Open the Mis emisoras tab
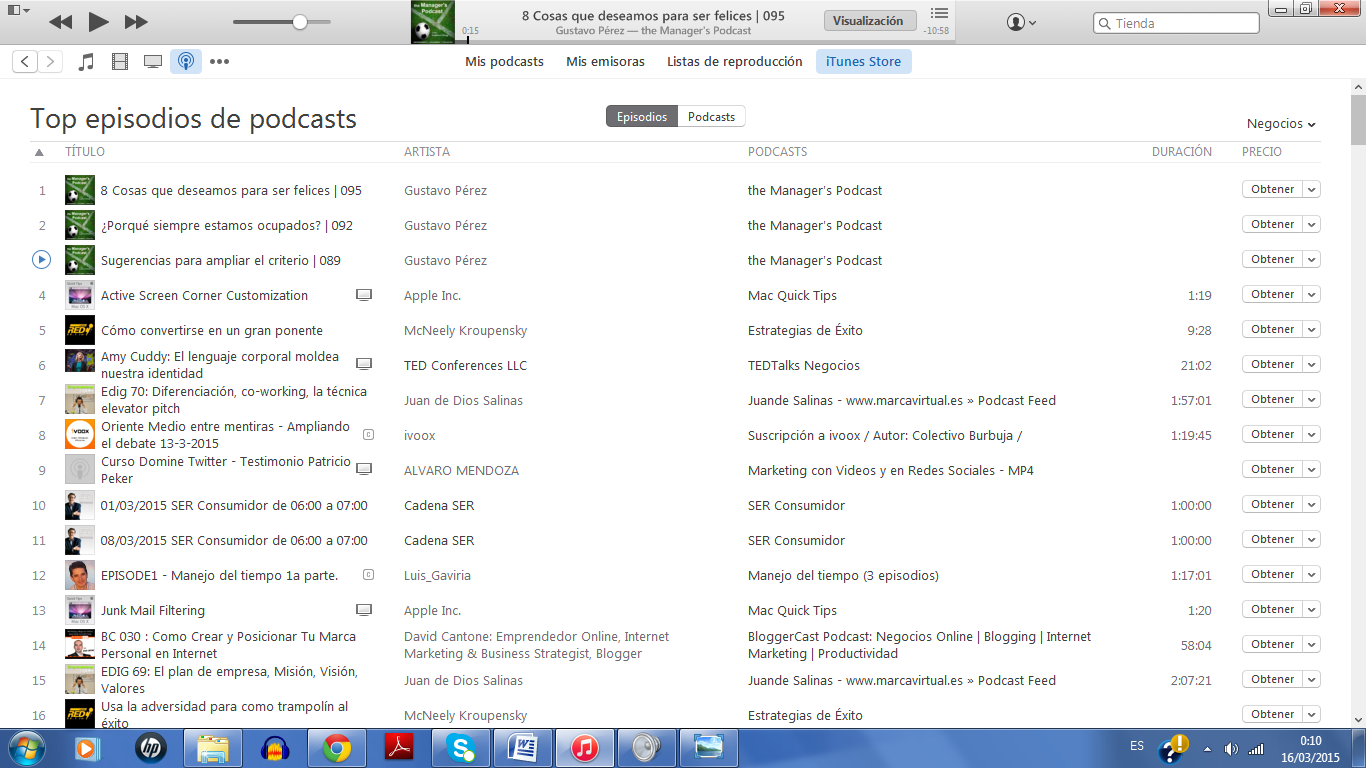Image resolution: width=1366 pixels, height=768 pixels. tap(605, 62)
